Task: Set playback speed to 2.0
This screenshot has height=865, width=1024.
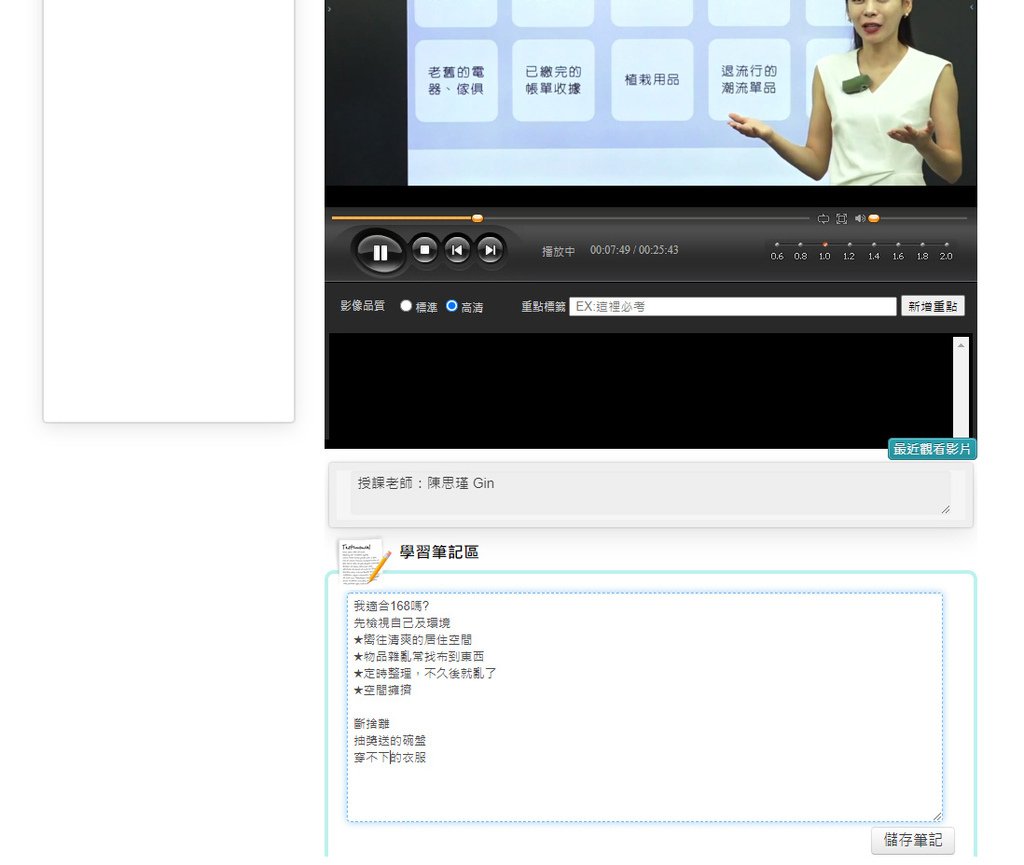Action: [946, 251]
